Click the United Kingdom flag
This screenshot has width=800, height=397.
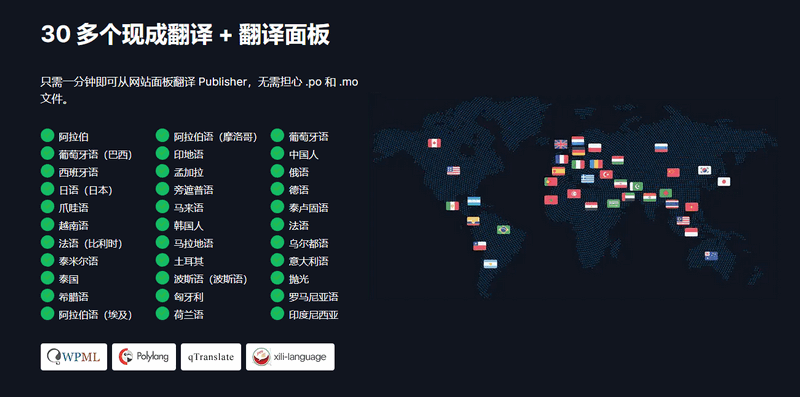point(561,144)
